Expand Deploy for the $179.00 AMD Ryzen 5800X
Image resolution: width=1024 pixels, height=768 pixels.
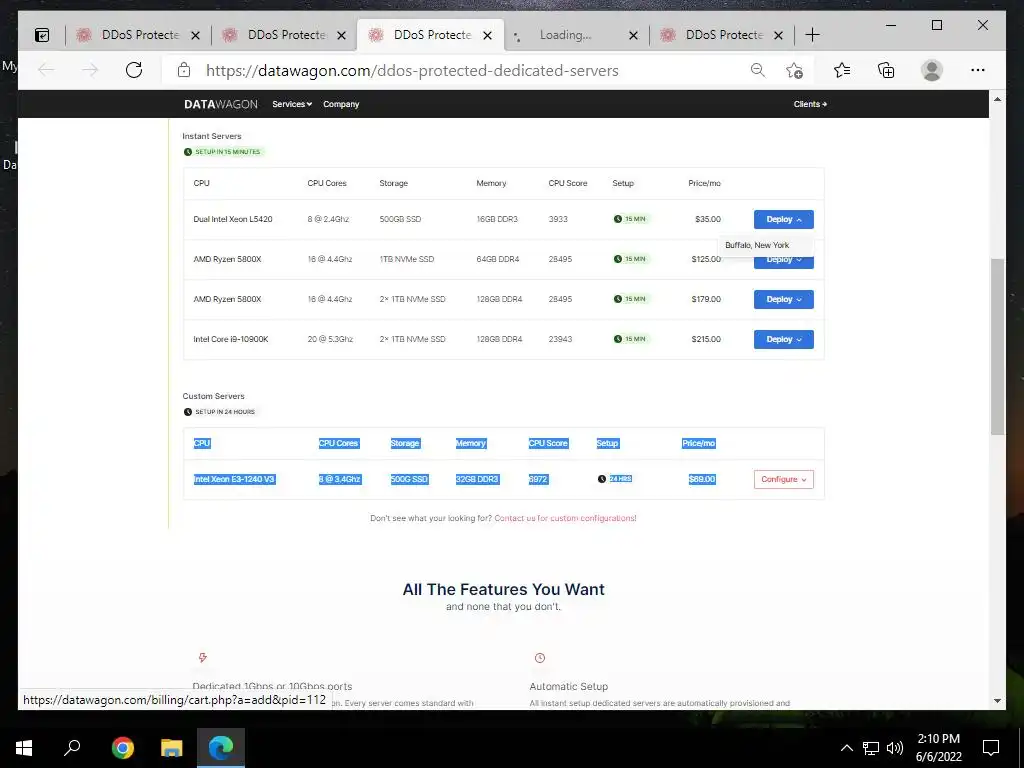(784, 299)
